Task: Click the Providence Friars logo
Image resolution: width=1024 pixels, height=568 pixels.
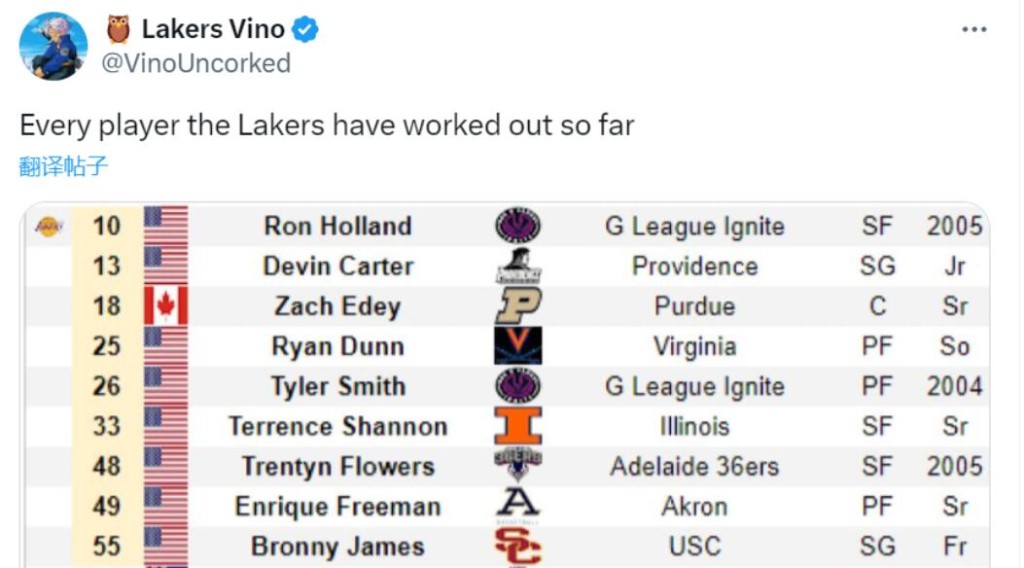Action: (x=518, y=266)
